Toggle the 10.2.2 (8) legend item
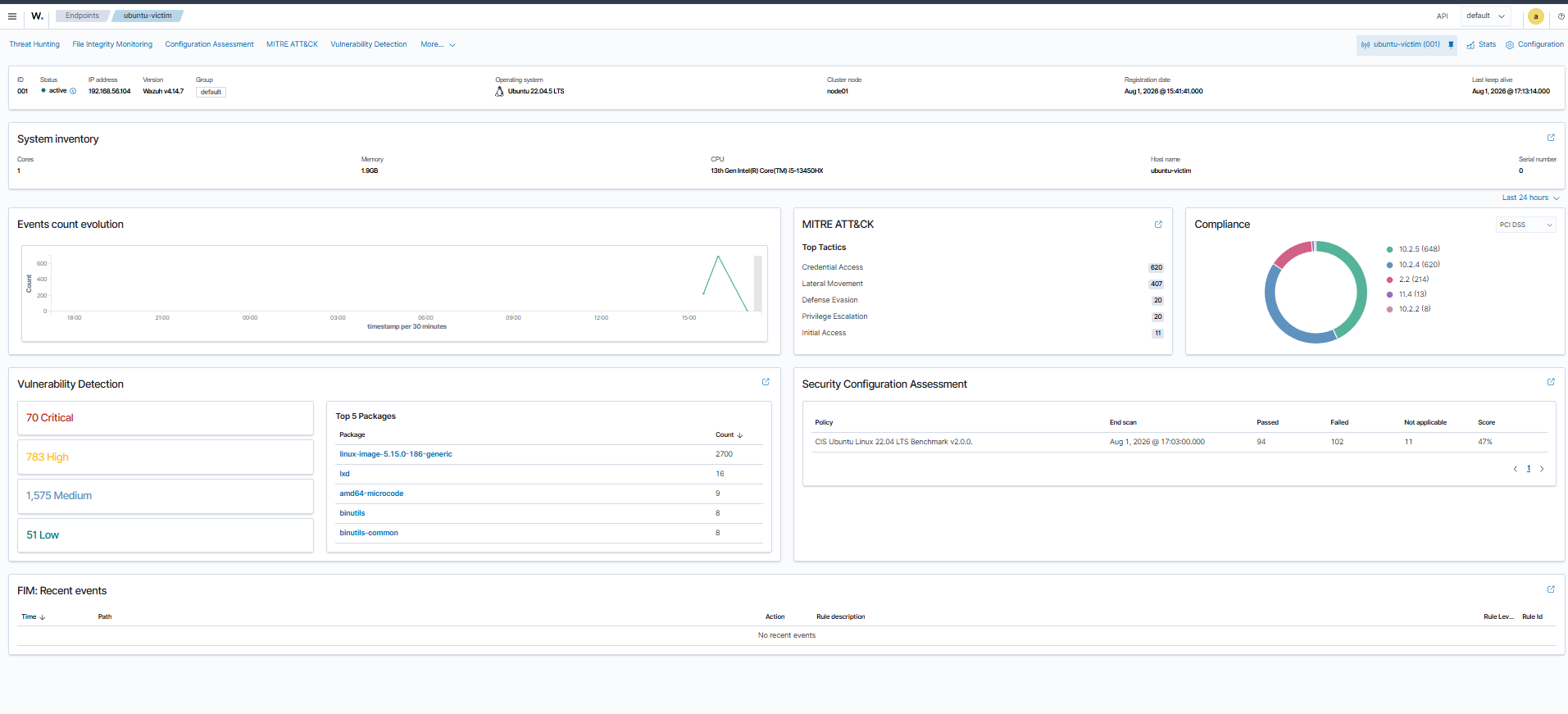Screen dimensions: 1568x714 click(1409, 309)
